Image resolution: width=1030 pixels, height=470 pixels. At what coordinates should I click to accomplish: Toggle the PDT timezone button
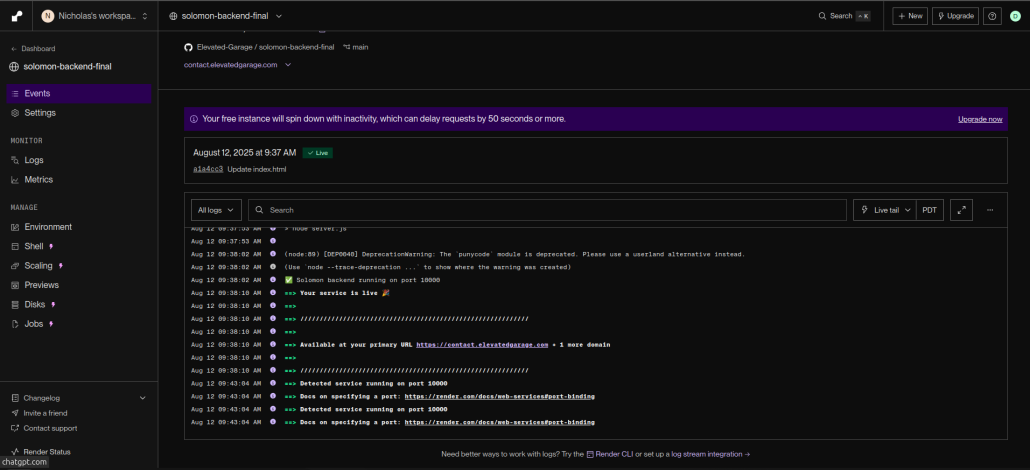[930, 210]
